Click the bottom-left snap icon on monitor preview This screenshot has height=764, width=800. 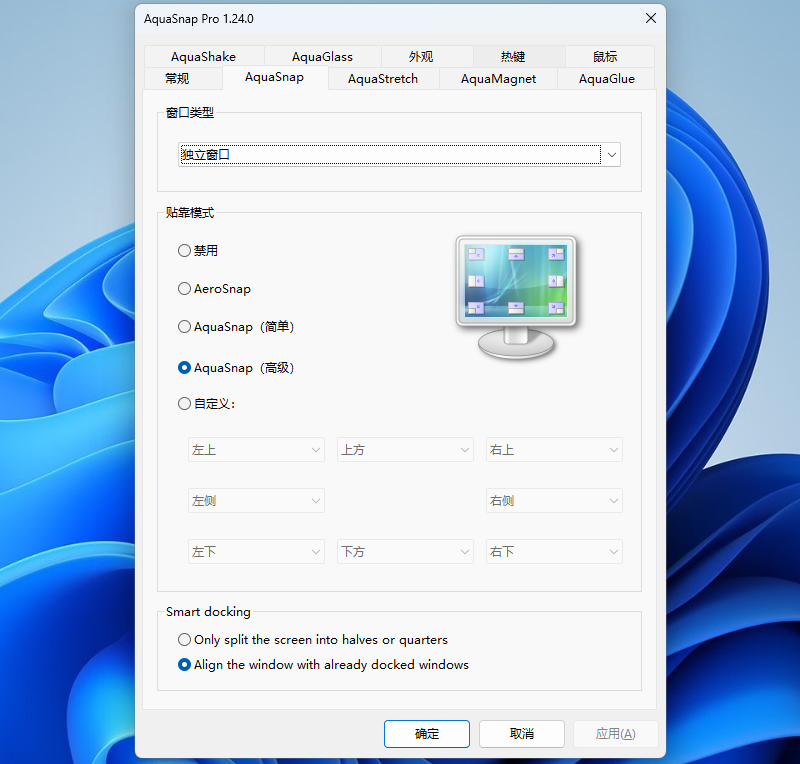(x=476, y=308)
